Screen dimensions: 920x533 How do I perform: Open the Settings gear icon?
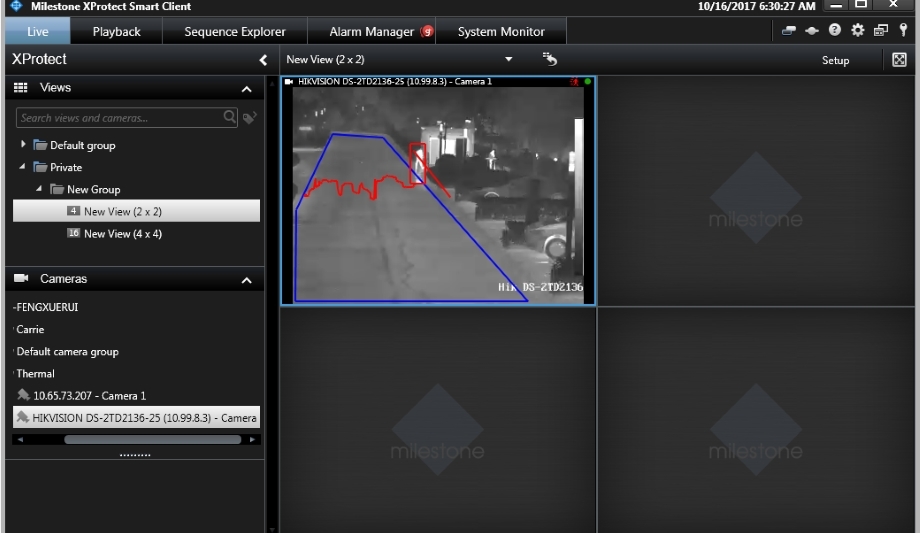(857, 30)
